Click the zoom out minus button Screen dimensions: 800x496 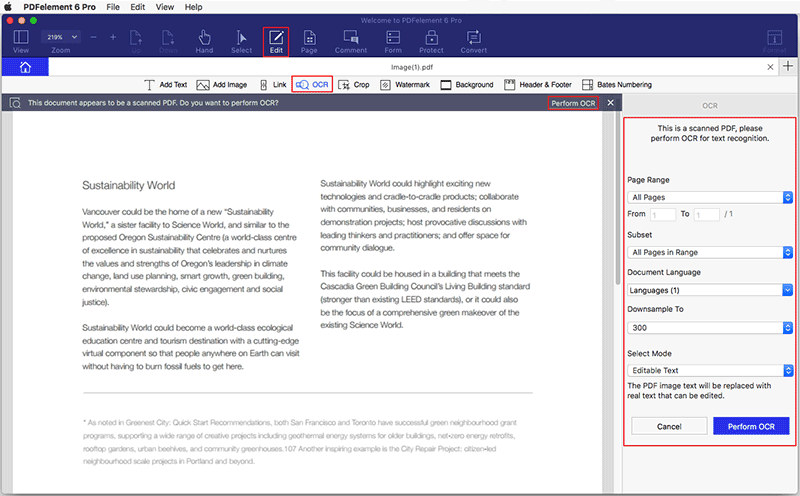[x=93, y=37]
